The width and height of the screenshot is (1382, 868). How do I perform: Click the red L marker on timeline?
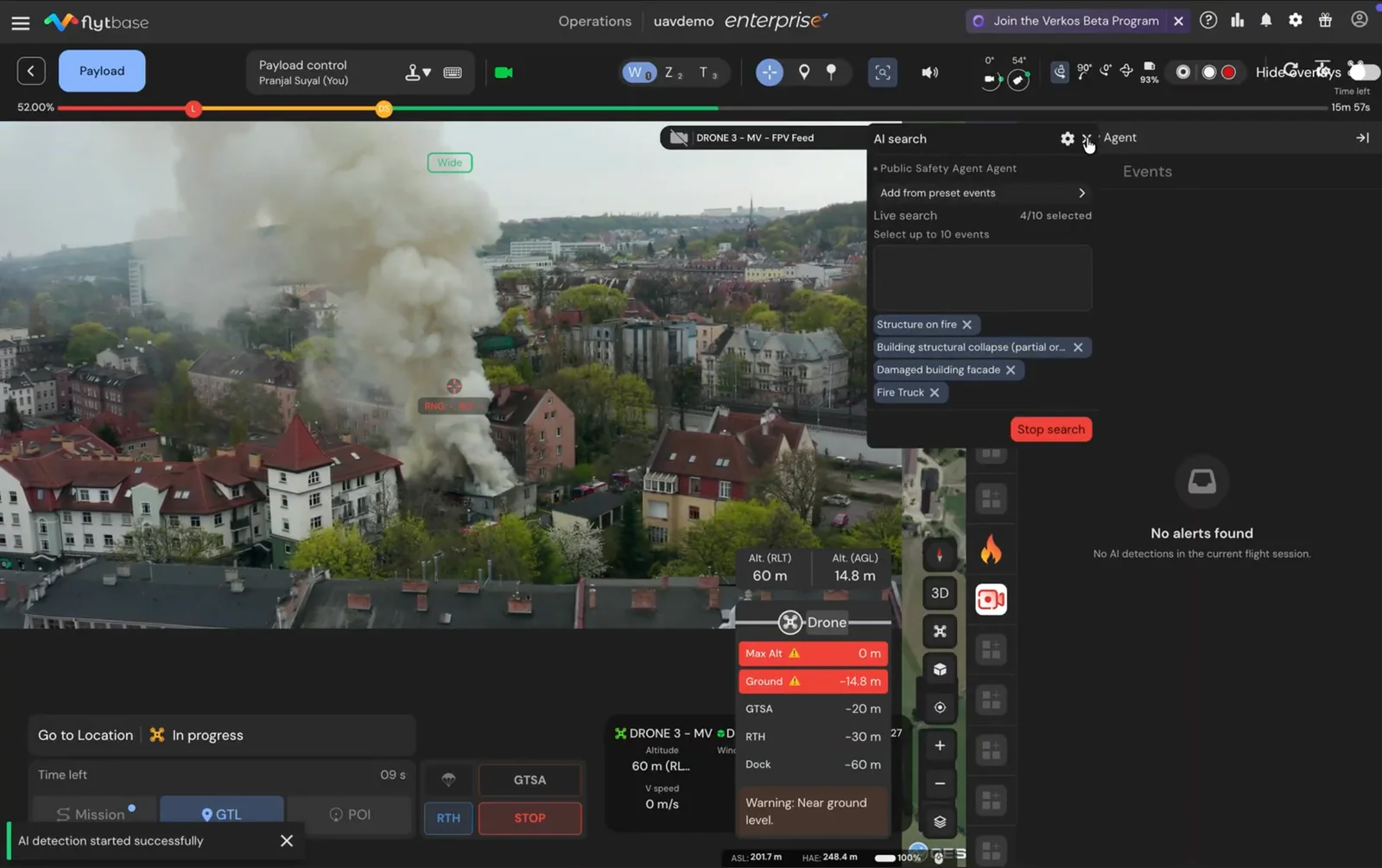pyautogui.click(x=193, y=109)
